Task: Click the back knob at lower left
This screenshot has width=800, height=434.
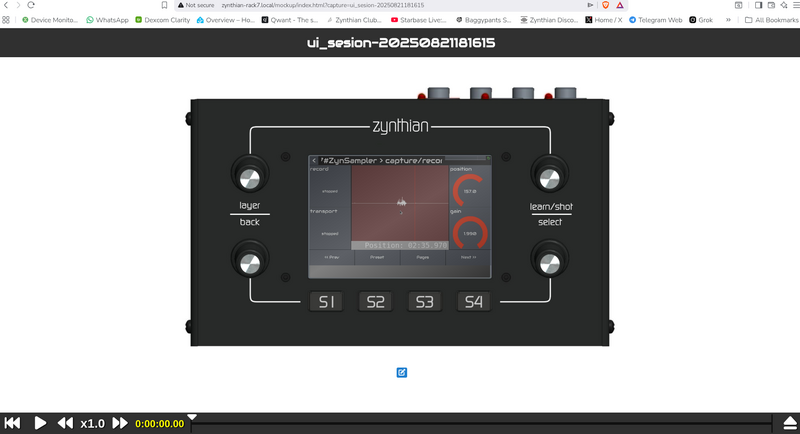Action: coord(249,261)
